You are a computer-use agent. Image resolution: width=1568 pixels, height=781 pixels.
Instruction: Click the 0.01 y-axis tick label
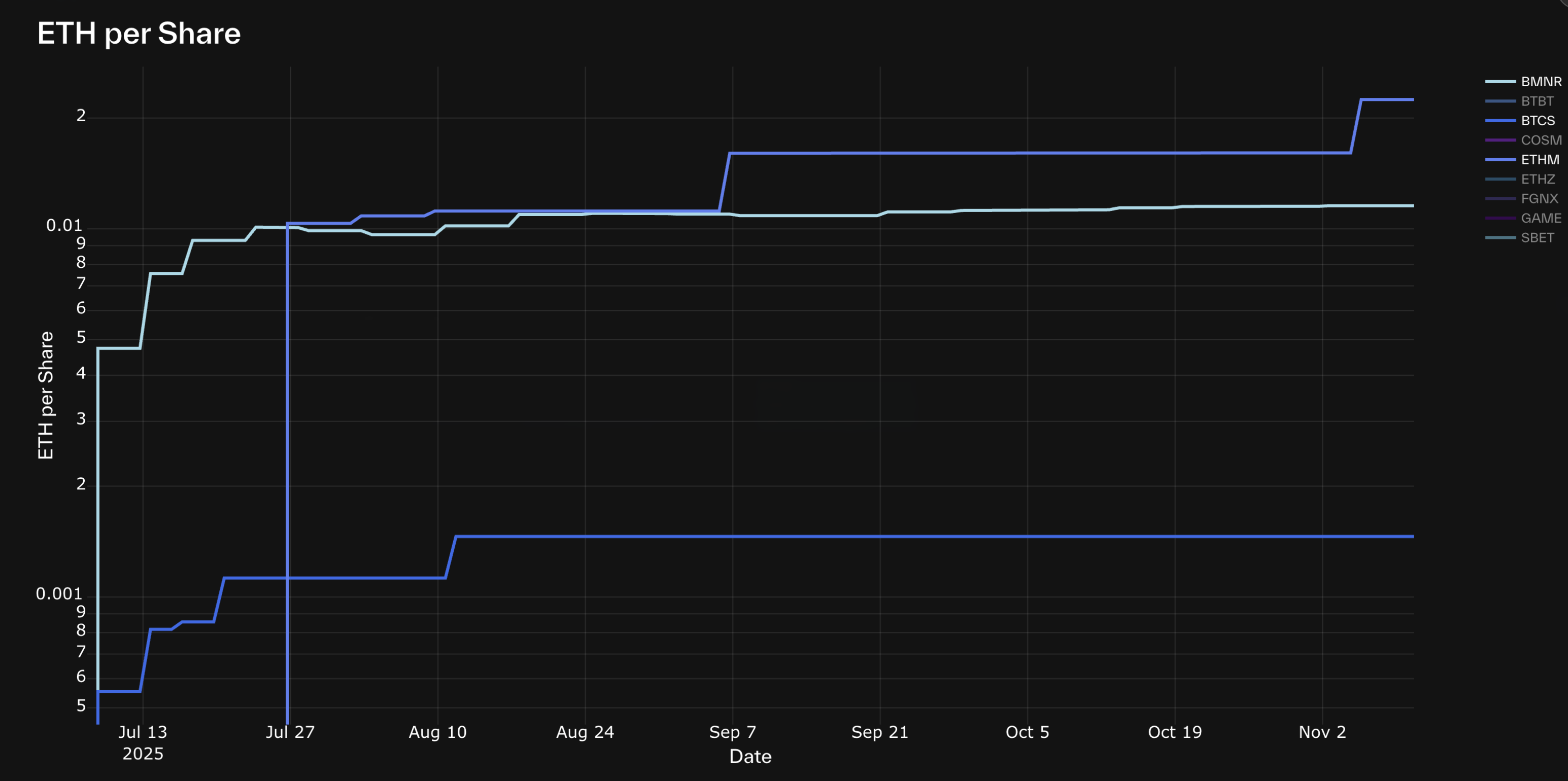[64, 226]
